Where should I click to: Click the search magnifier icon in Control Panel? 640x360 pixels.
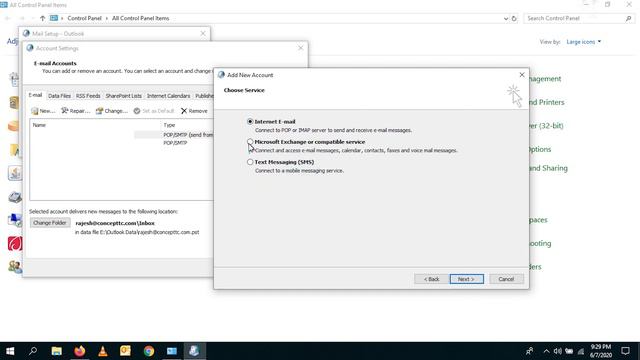[629, 18]
